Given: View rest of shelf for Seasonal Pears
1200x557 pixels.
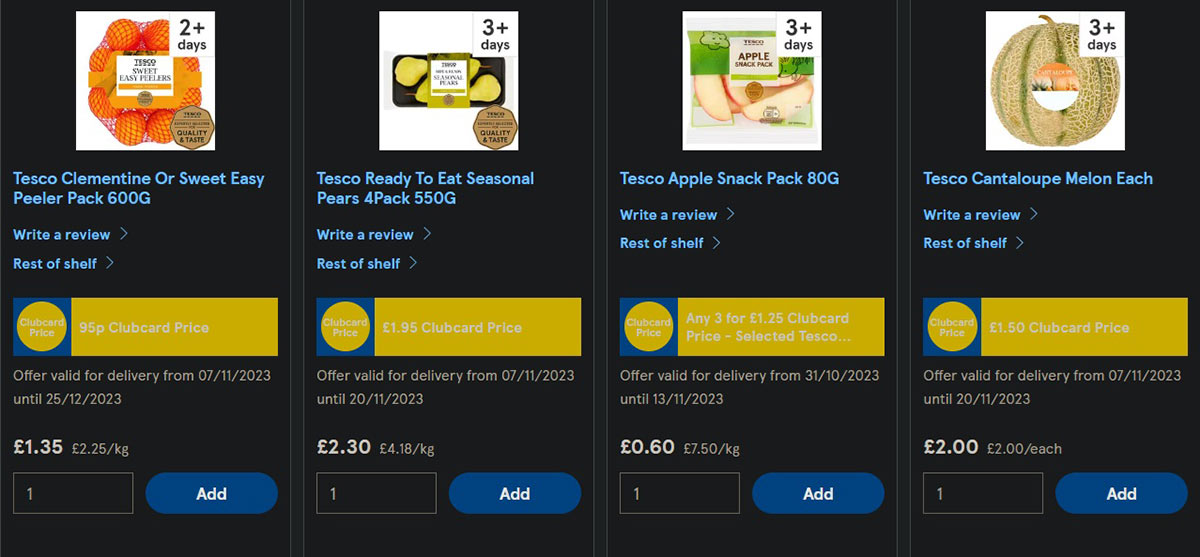Looking at the screenshot, I should coord(358,264).
